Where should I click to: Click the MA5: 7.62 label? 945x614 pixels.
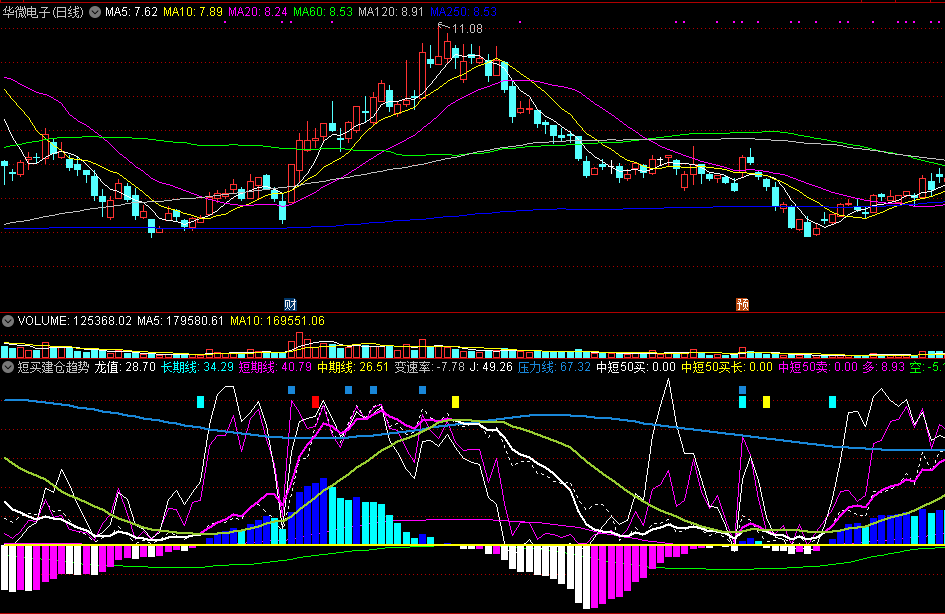131,12
